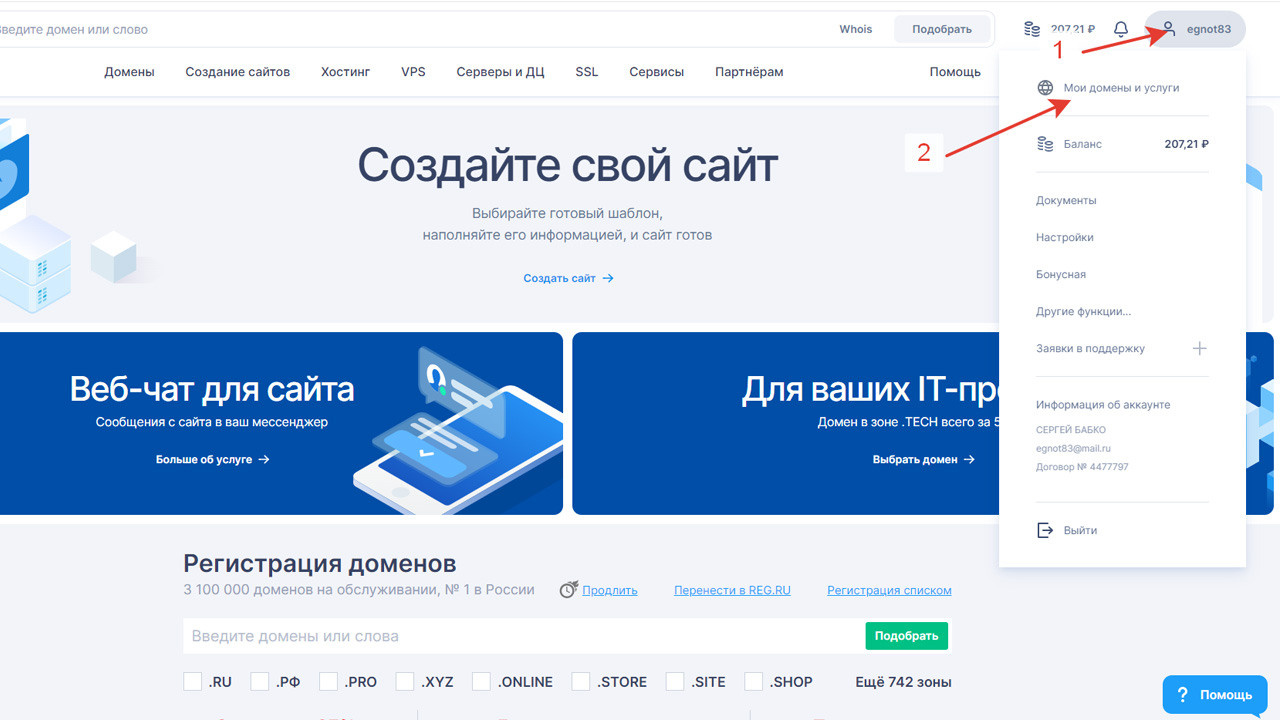The width and height of the screenshot is (1280, 720).
Task: Check the .ONLINE domain zone
Action: (480, 681)
